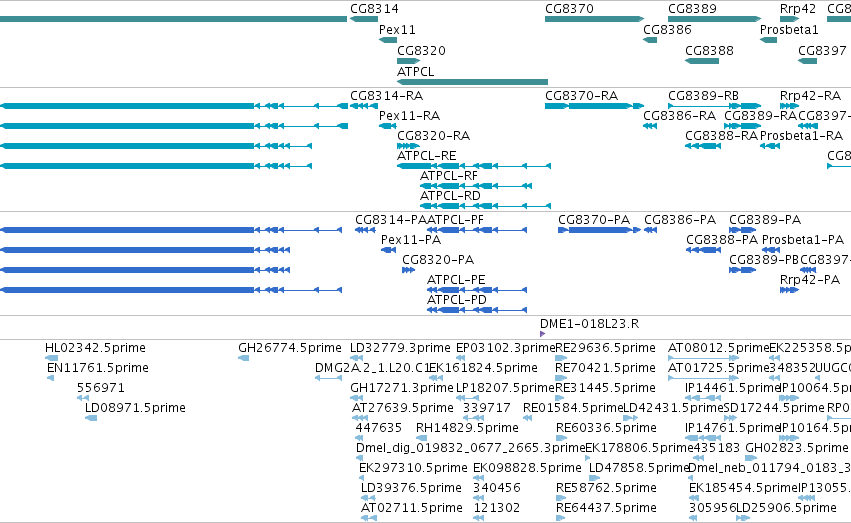Click the CG8386 gene label
851x523 pixels.
(667, 30)
